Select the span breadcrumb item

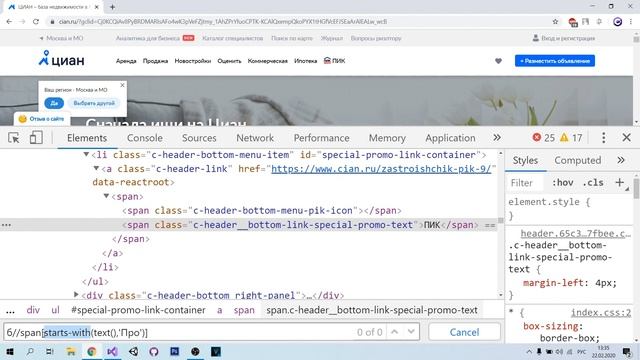pos(244,310)
